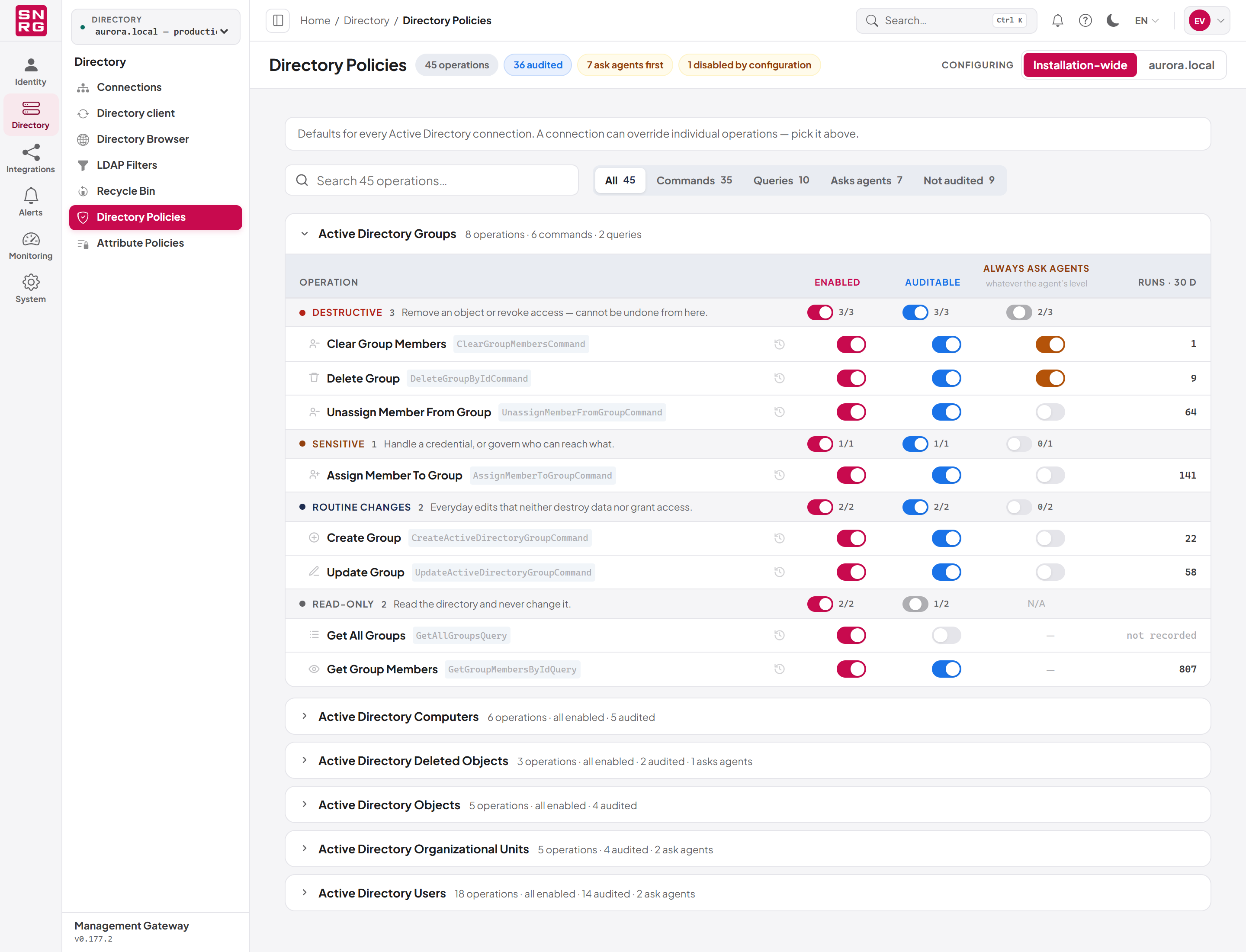Click the 7 ask agents first badge
Image resolution: width=1246 pixels, height=952 pixels.
coord(624,64)
